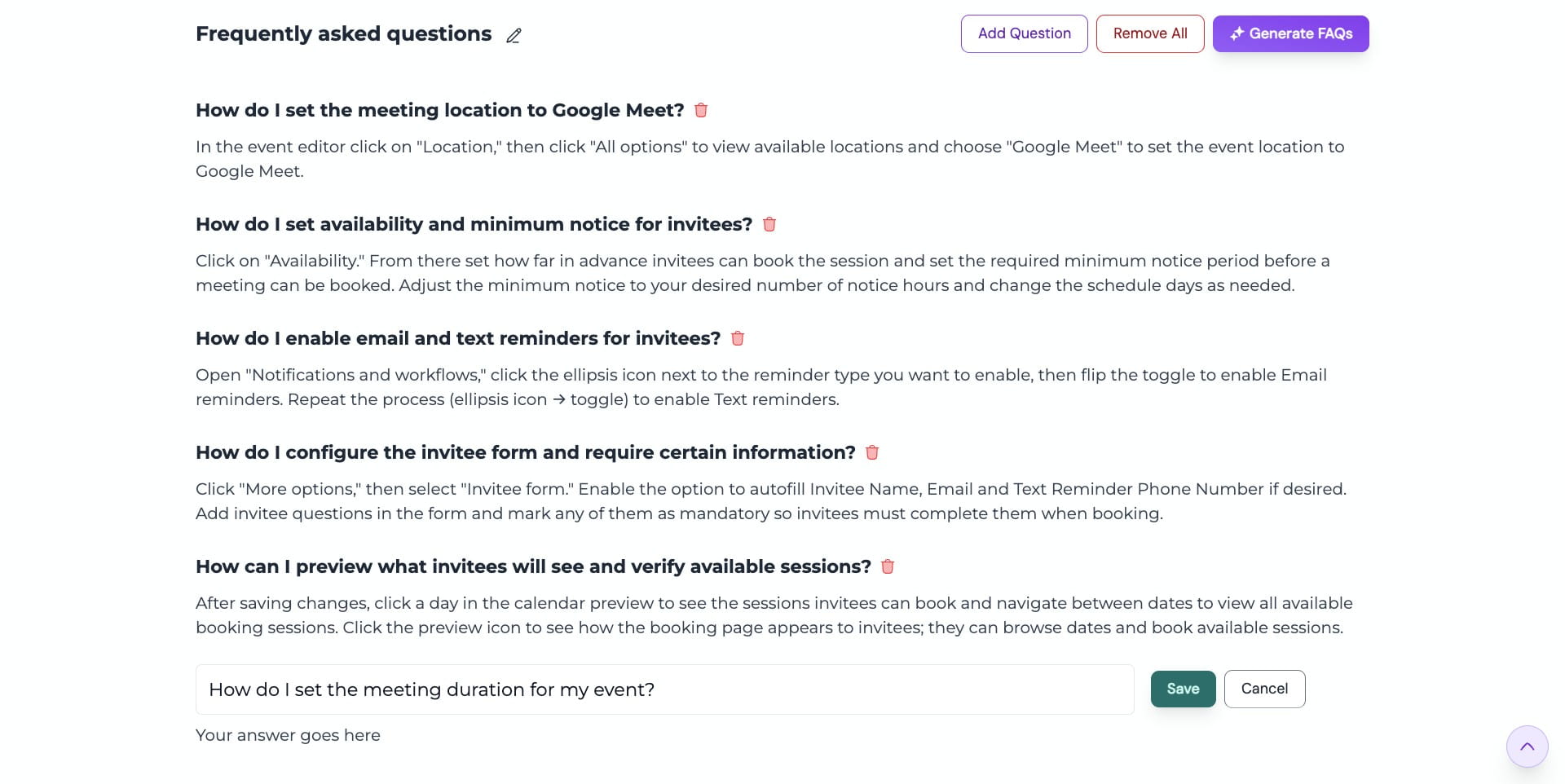The image size is (1565, 784).
Task: Remove the email and text reminders question
Action: [x=738, y=338]
